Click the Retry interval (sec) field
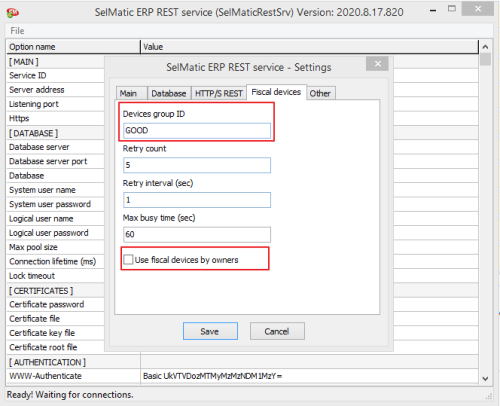Viewport: 500px width, 406px height. 197,200
